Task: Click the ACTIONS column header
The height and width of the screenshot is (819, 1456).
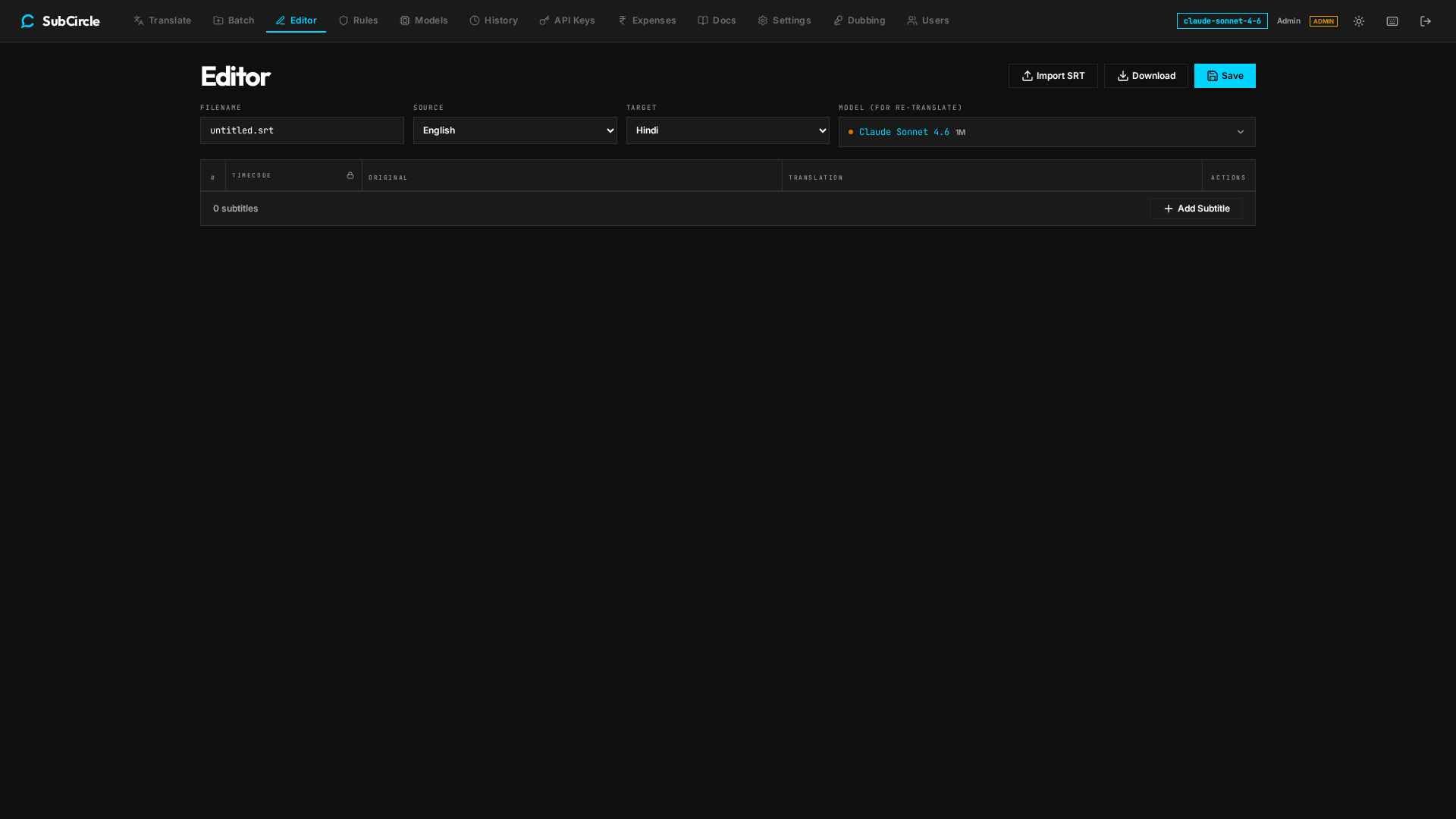Action: coord(1228,177)
